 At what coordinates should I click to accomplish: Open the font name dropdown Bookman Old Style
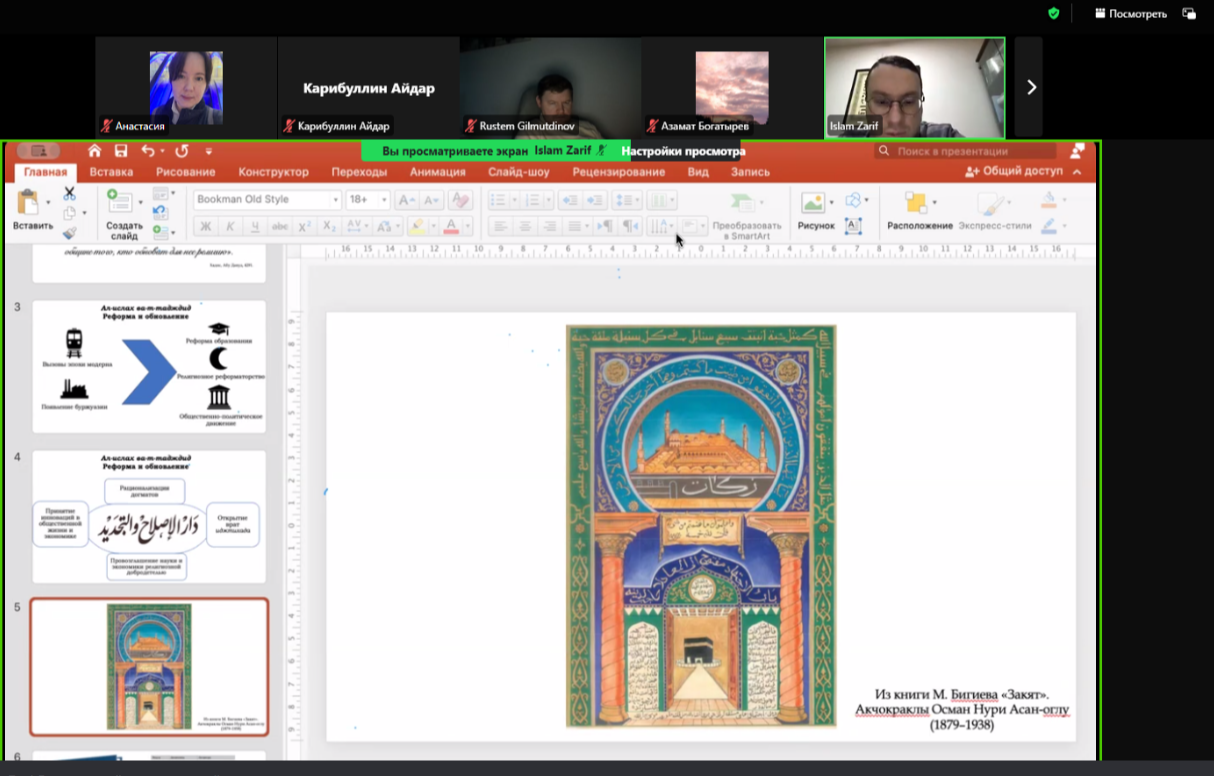coord(335,200)
